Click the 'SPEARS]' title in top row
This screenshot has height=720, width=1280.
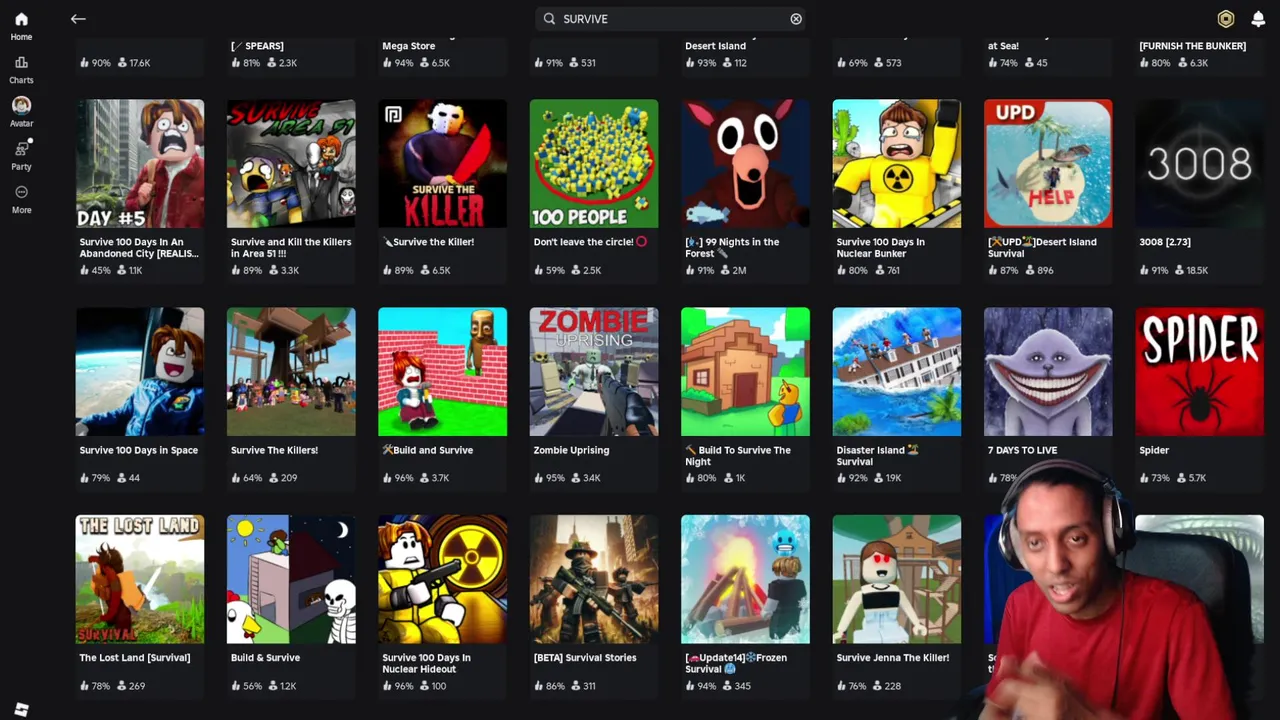(257, 46)
